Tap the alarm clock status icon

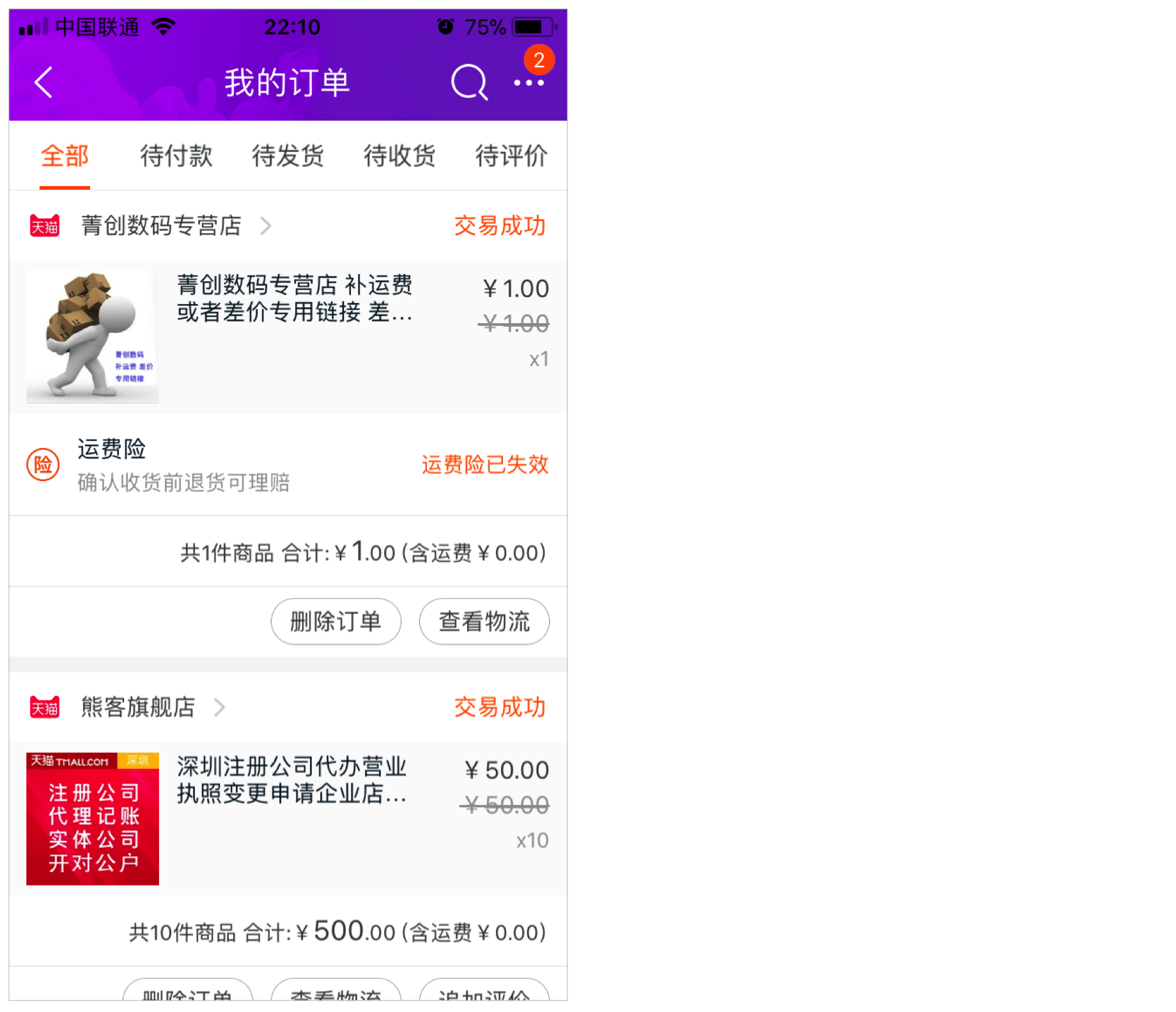point(445,27)
